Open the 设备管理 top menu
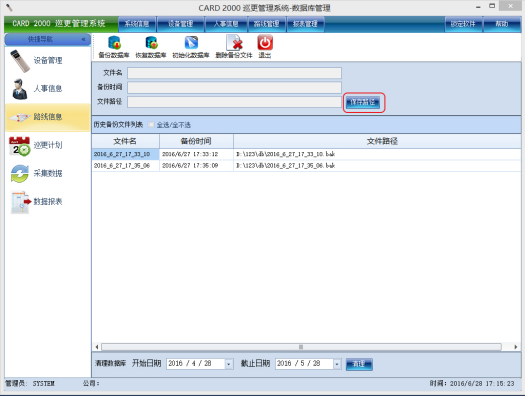The width and height of the screenshot is (525, 396). (180, 24)
